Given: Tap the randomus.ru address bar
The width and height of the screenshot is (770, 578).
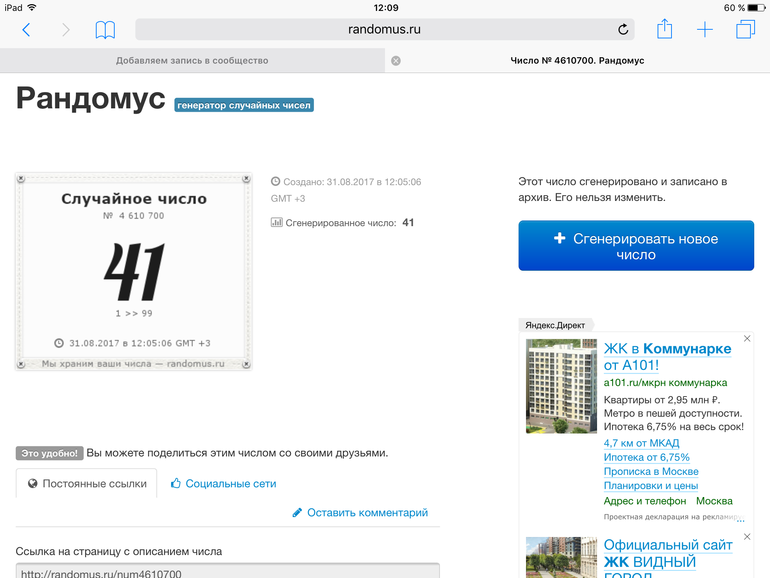Looking at the screenshot, I should coord(384,30).
